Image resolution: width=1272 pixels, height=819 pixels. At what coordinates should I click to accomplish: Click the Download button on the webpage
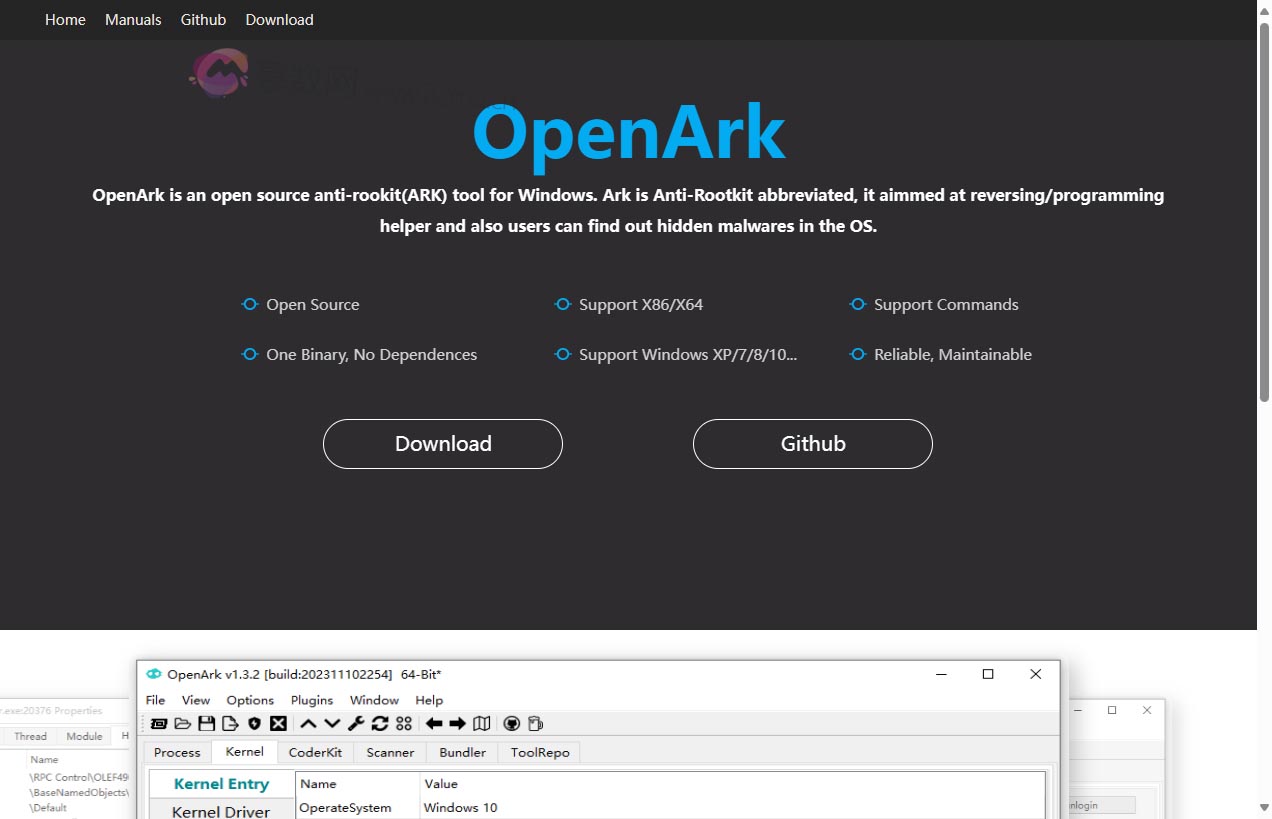pyautogui.click(x=442, y=443)
